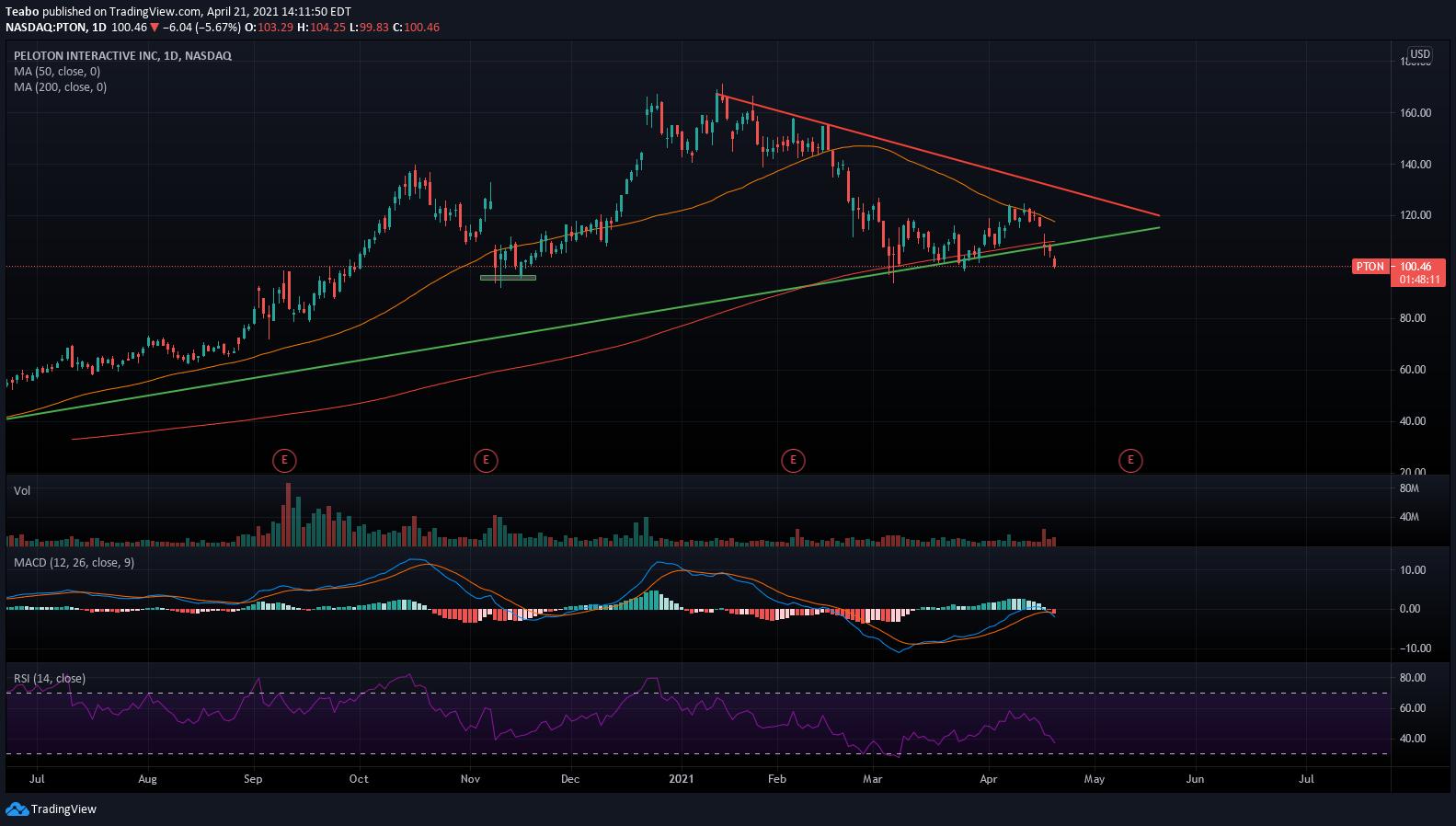Image resolution: width=1456 pixels, height=826 pixels.
Task: Click the Jun label on time axis
Action: [1195, 779]
